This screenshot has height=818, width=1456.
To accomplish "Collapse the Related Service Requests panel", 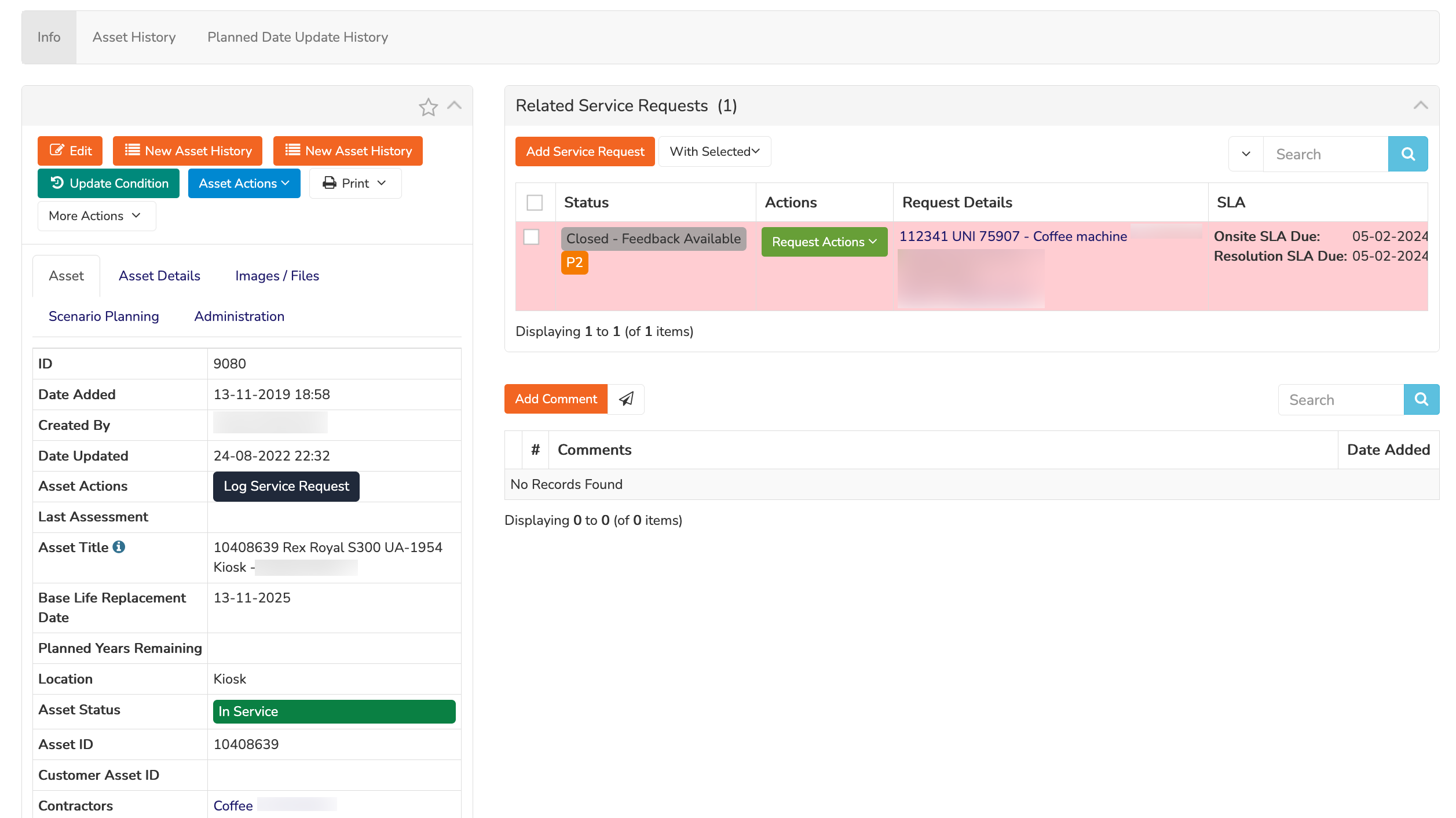I will (1421, 105).
